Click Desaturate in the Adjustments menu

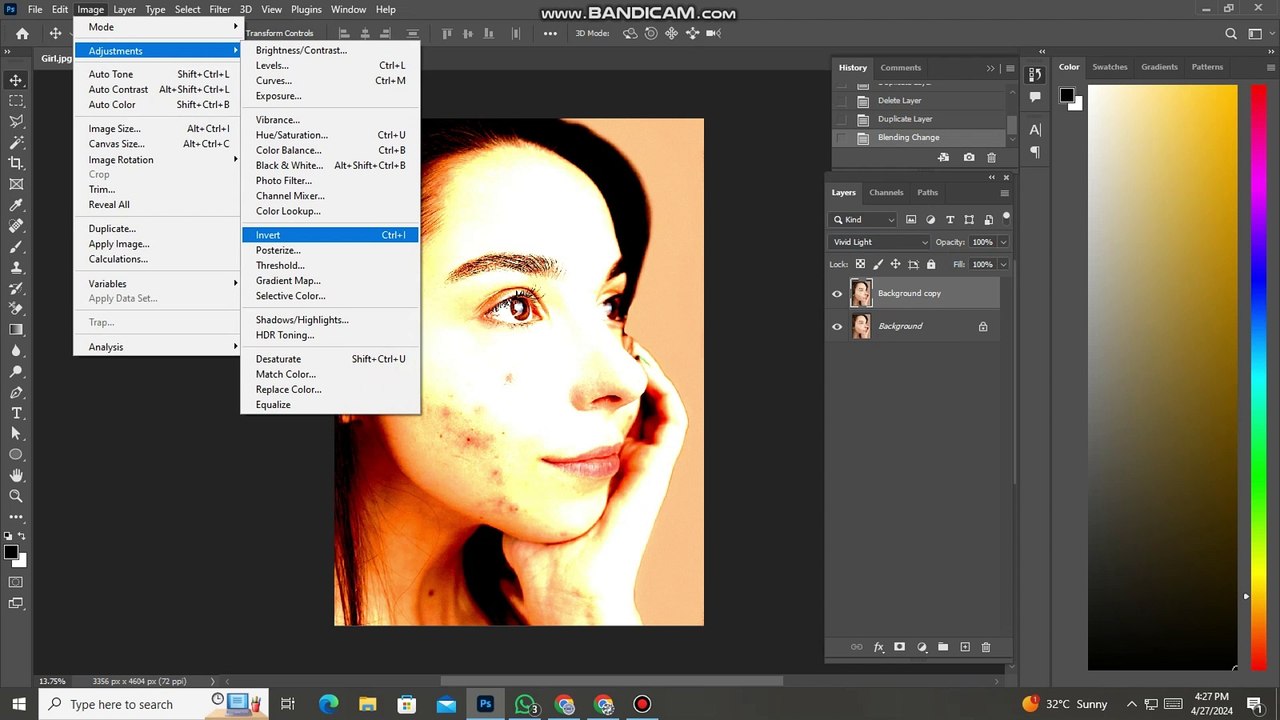[x=278, y=359]
